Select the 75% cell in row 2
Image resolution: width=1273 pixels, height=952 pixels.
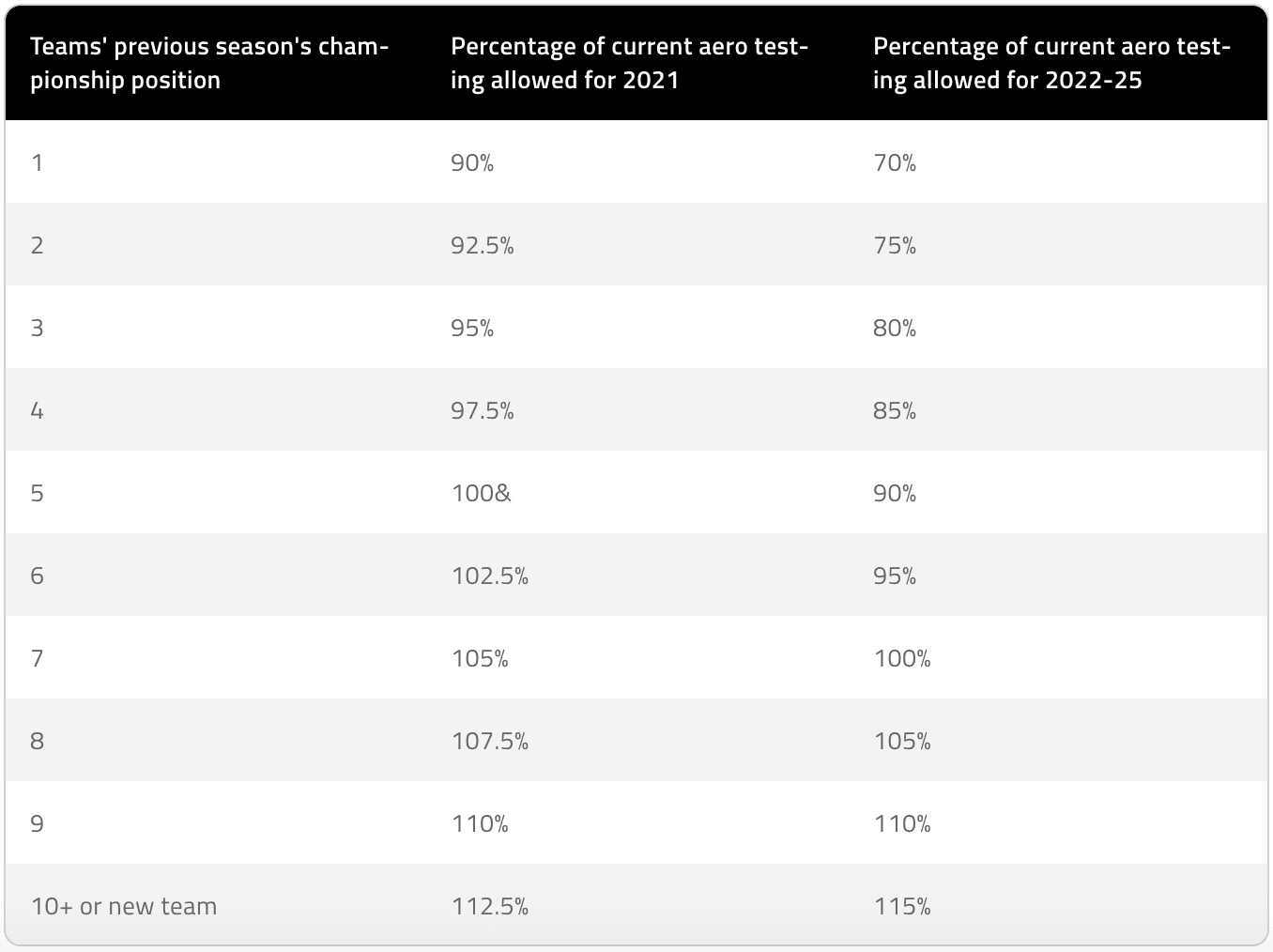(x=895, y=245)
